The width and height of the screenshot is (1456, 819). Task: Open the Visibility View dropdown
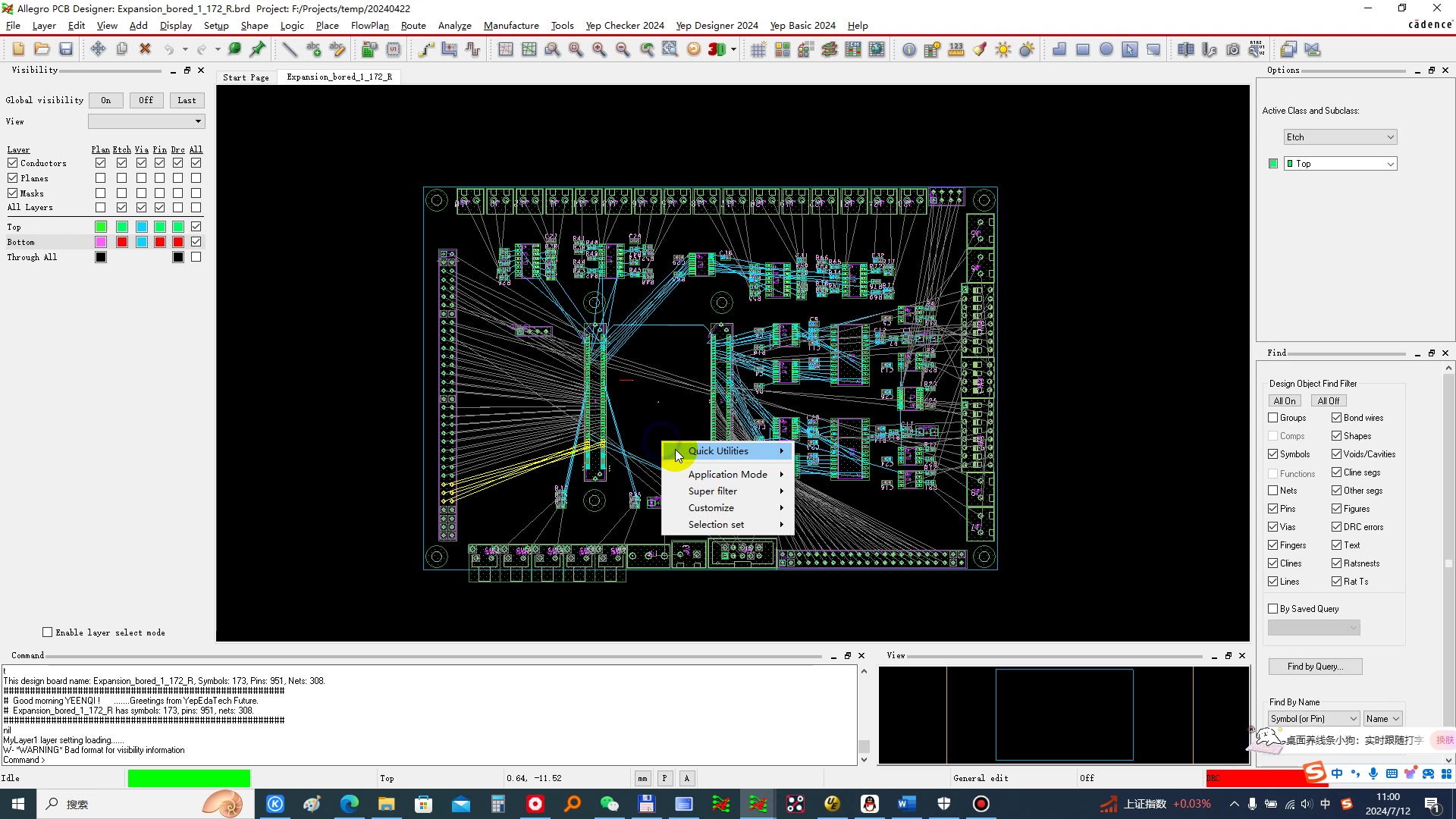click(146, 121)
